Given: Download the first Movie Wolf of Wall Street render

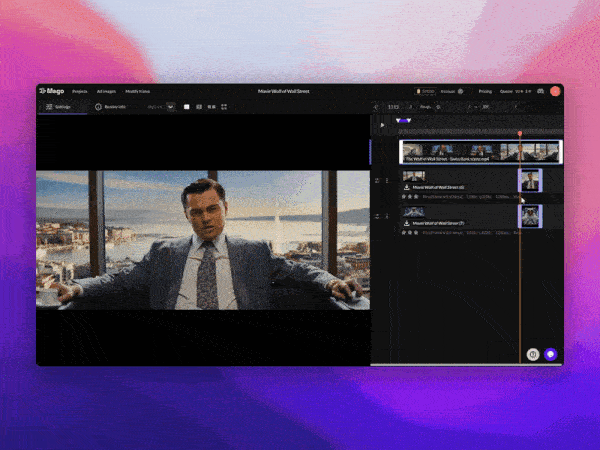Looking at the screenshot, I should click(x=406, y=187).
